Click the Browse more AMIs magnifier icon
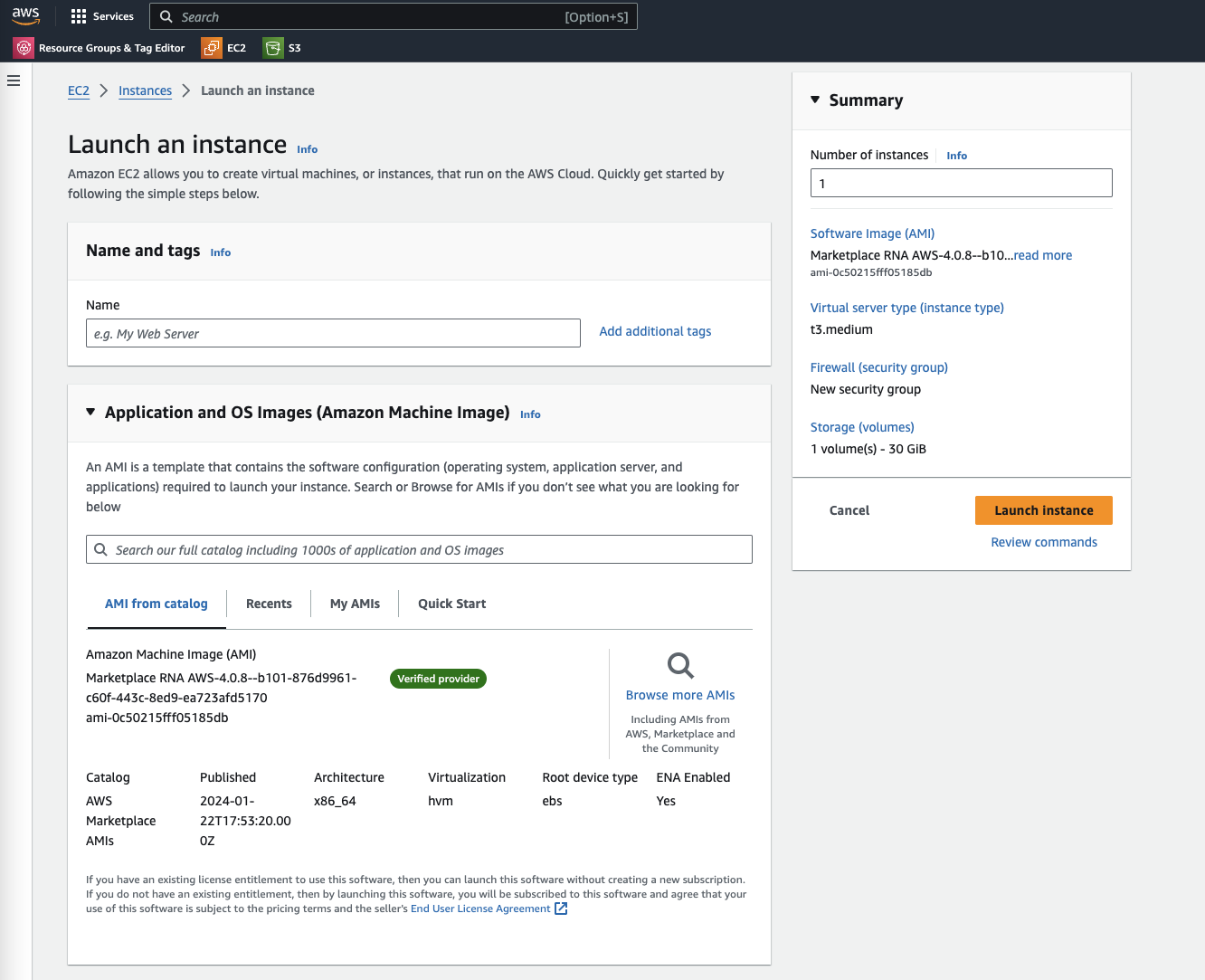The width and height of the screenshot is (1205, 980). (x=679, y=663)
